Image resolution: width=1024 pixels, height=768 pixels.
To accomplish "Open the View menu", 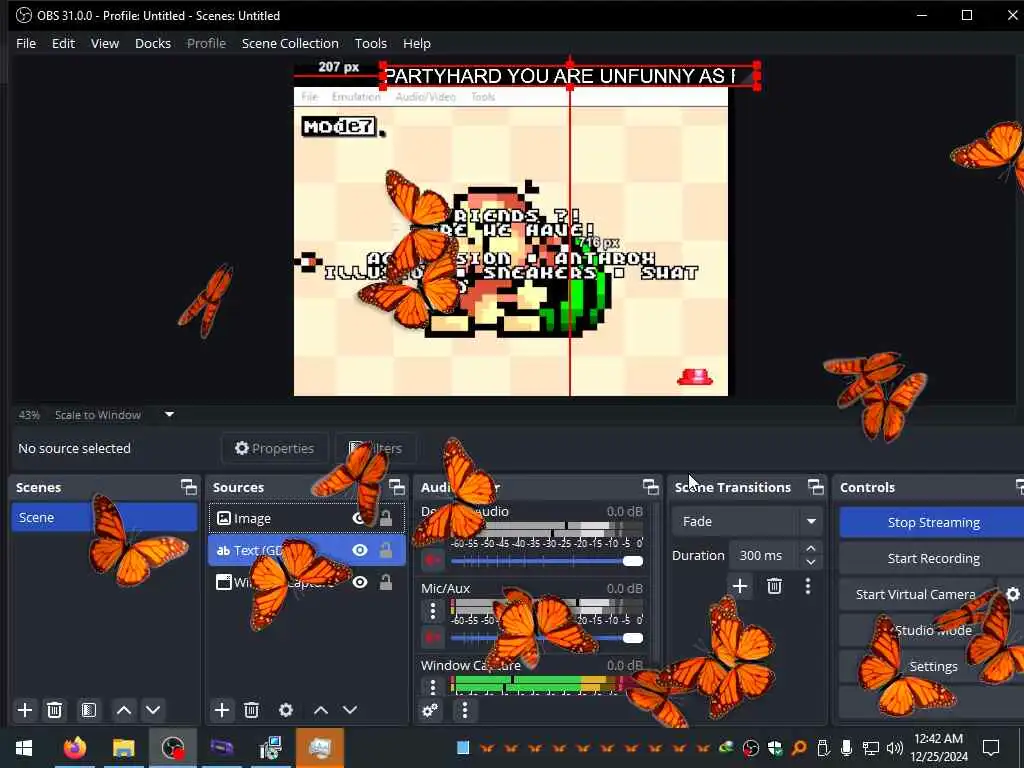I will click(x=104, y=43).
